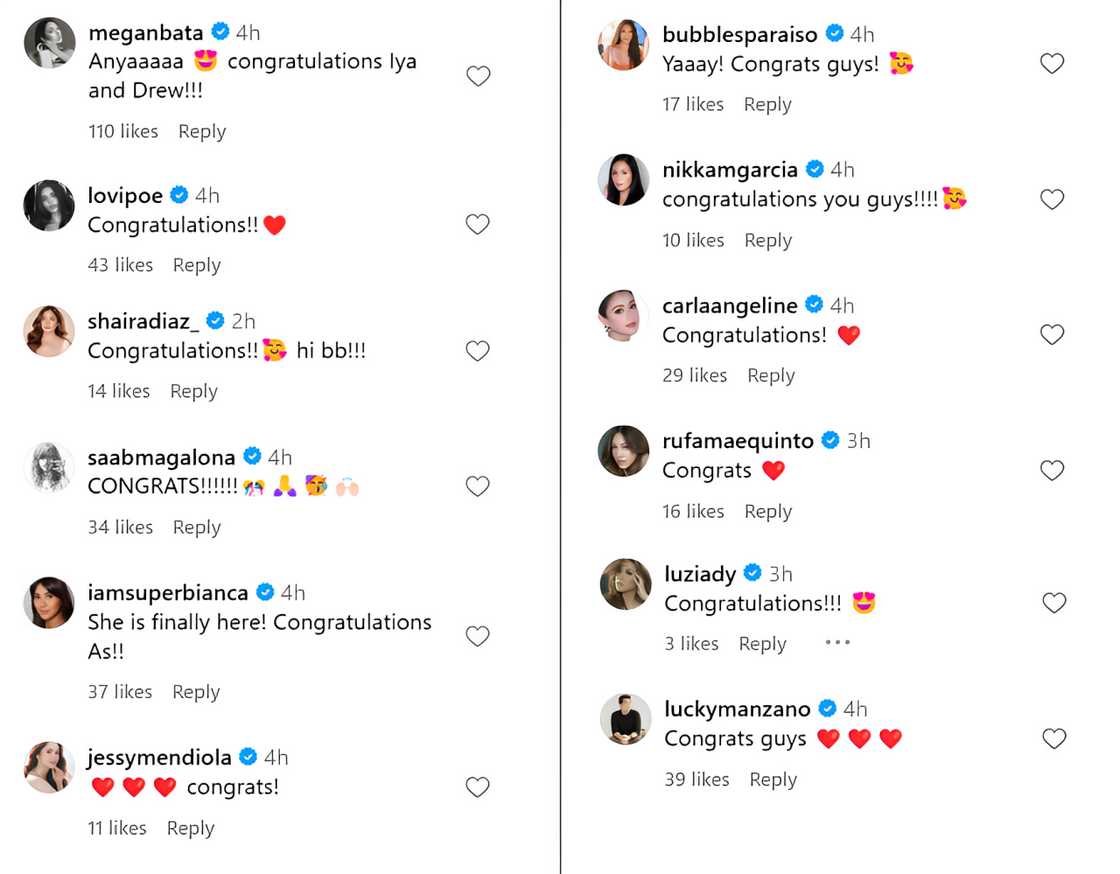The width and height of the screenshot is (1120, 874).
Task: Click the verified checkmark beside luckymanzano
Action: tap(827, 708)
